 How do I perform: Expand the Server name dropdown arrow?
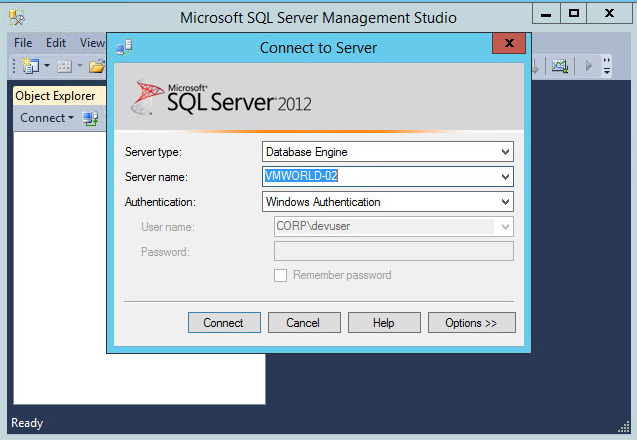[x=505, y=177]
